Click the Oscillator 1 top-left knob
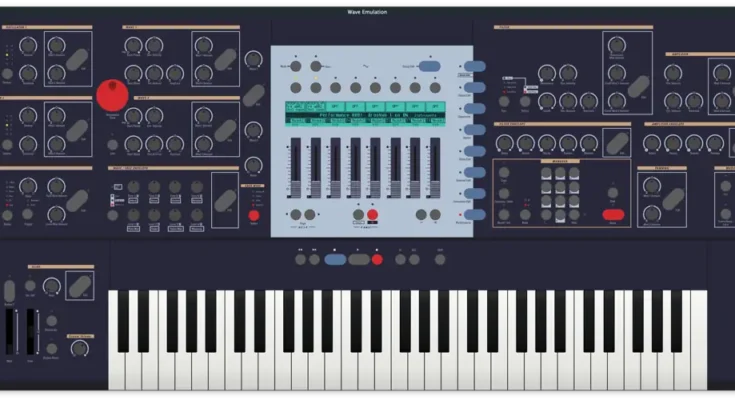735x400 pixels. pos(28,45)
